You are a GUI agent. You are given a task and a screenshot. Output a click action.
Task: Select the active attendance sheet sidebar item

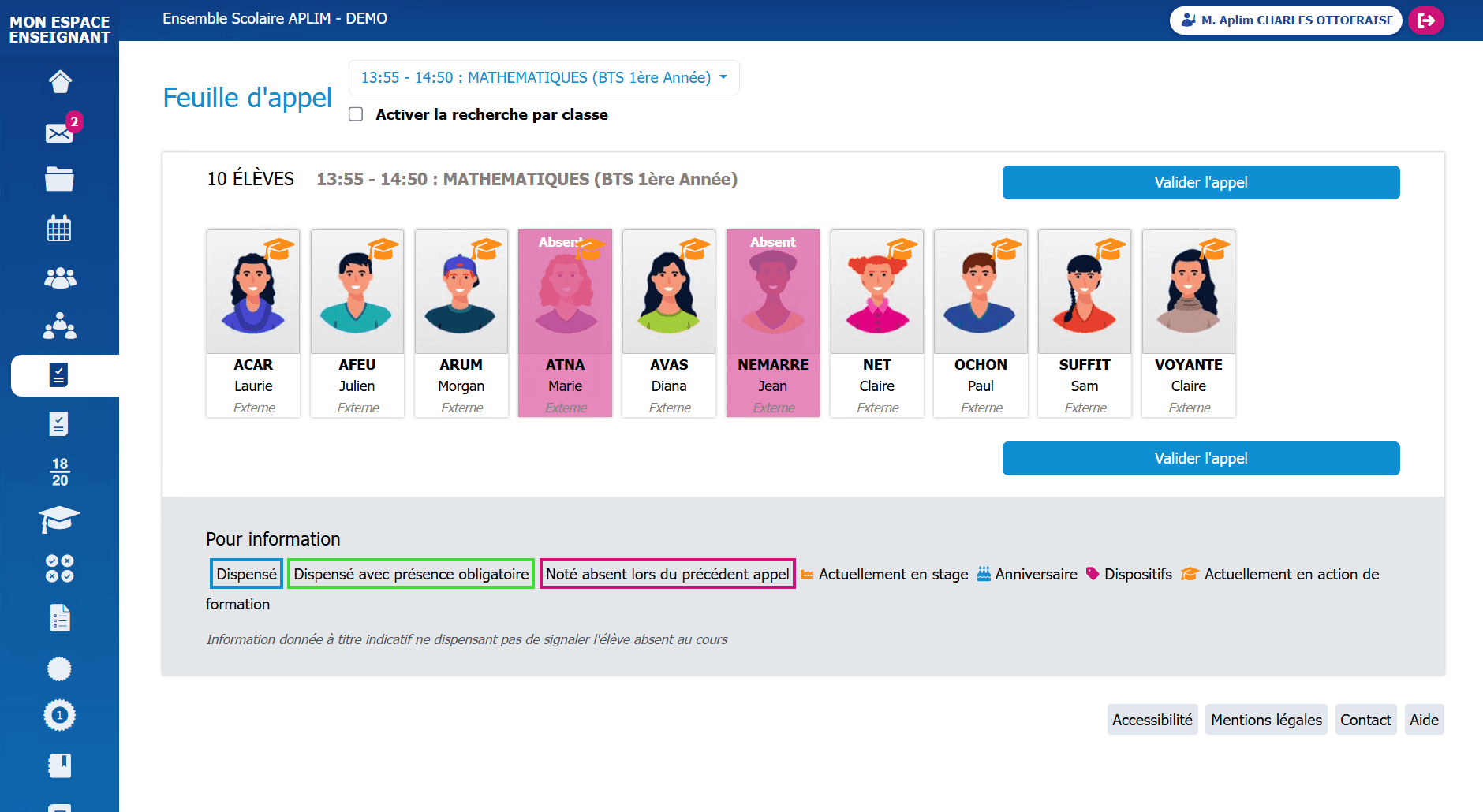click(x=60, y=375)
